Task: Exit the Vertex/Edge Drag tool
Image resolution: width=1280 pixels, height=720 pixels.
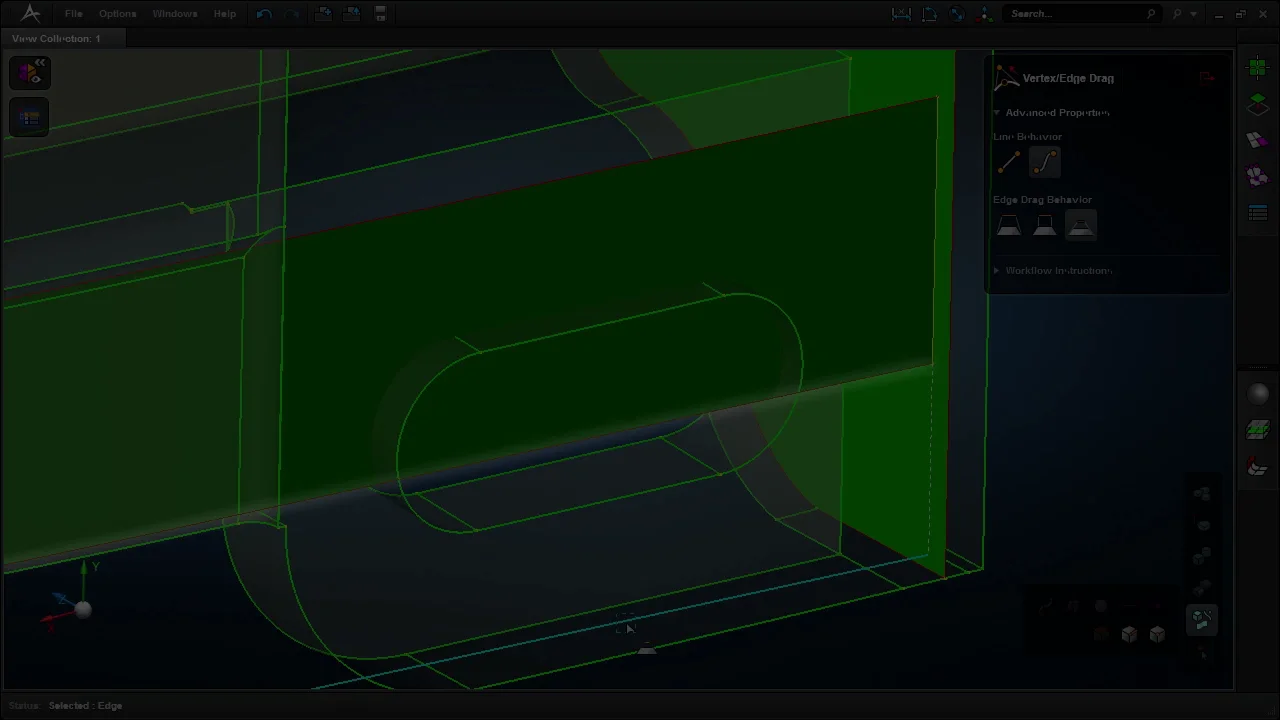Action: click(1207, 78)
